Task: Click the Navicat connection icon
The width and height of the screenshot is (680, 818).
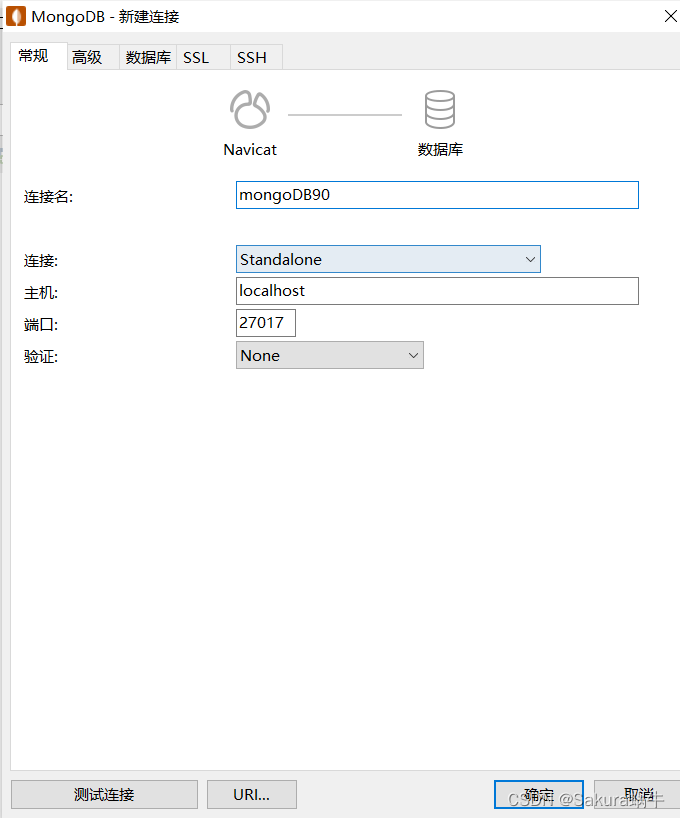Action: [249, 109]
